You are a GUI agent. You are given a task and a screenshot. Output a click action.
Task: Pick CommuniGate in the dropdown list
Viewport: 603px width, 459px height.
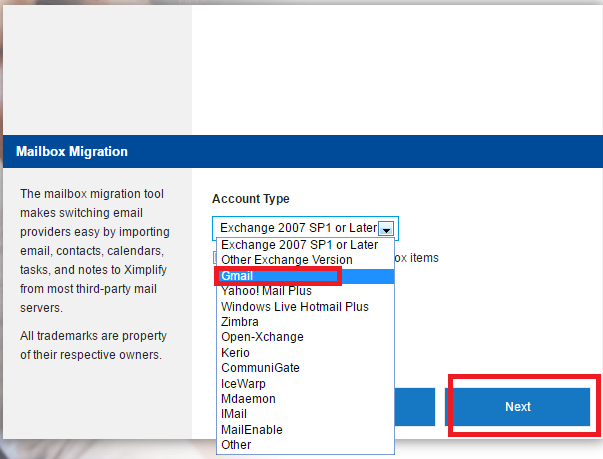(x=305, y=368)
